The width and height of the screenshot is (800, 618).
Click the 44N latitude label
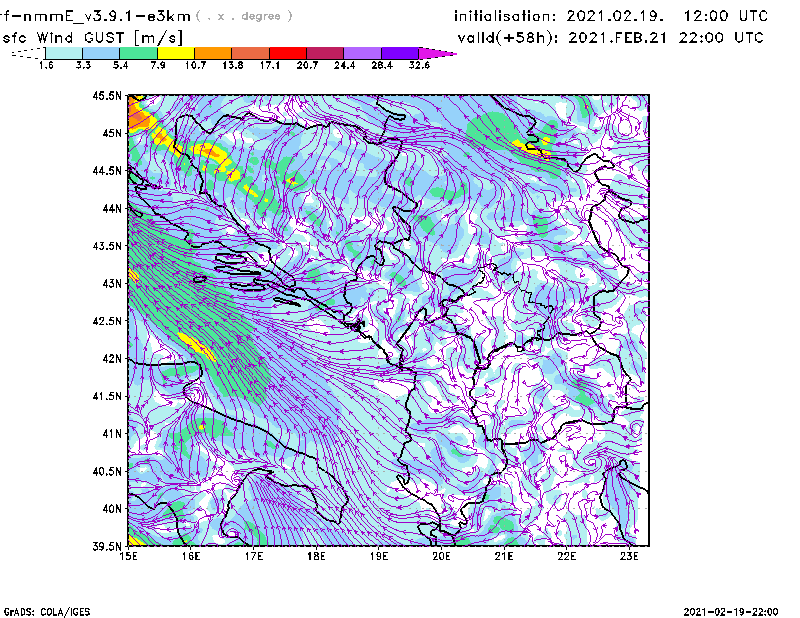pyautogui.click(x=112, y=208)
